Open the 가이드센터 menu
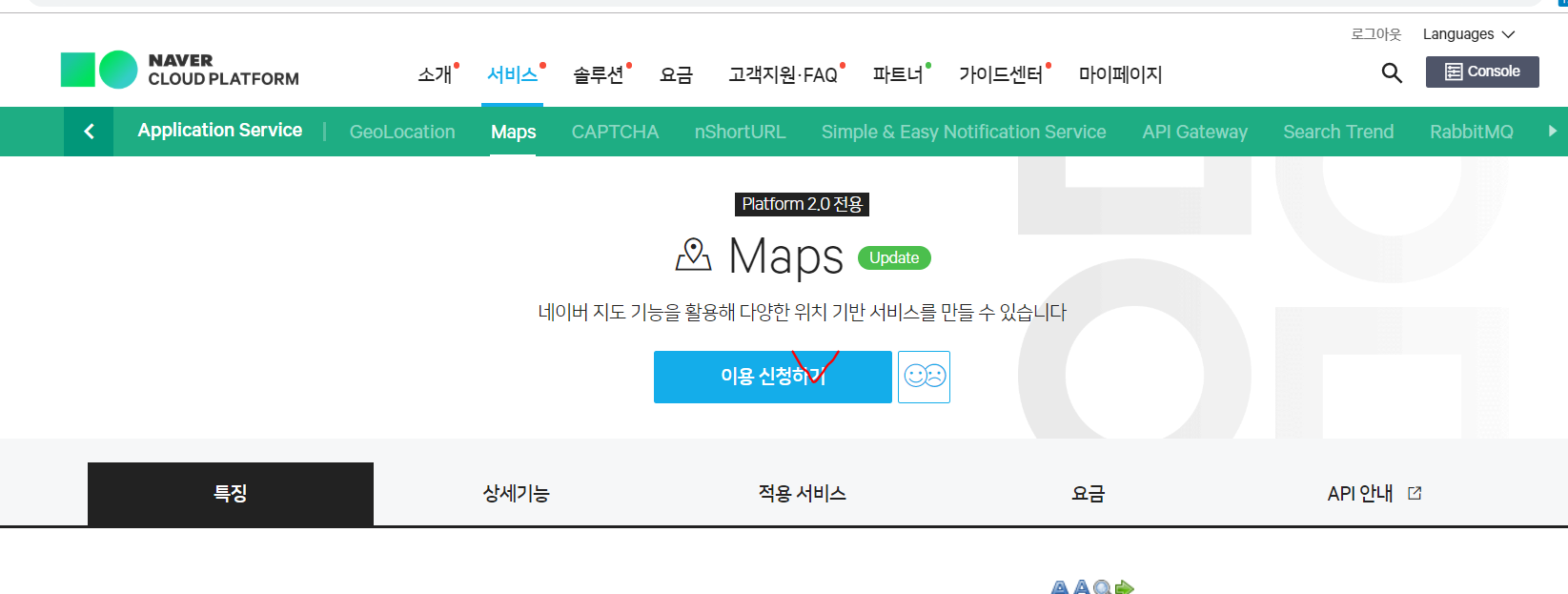 tap(1001, 74)
